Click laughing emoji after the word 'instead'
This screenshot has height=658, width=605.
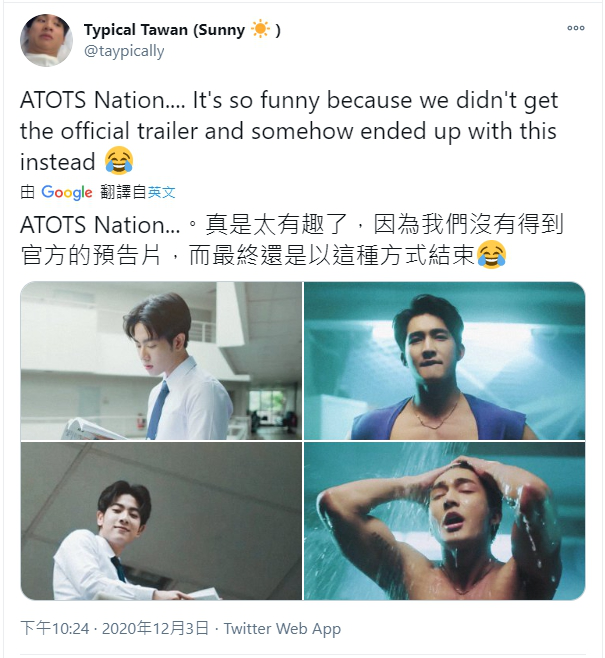pos(119,161)
